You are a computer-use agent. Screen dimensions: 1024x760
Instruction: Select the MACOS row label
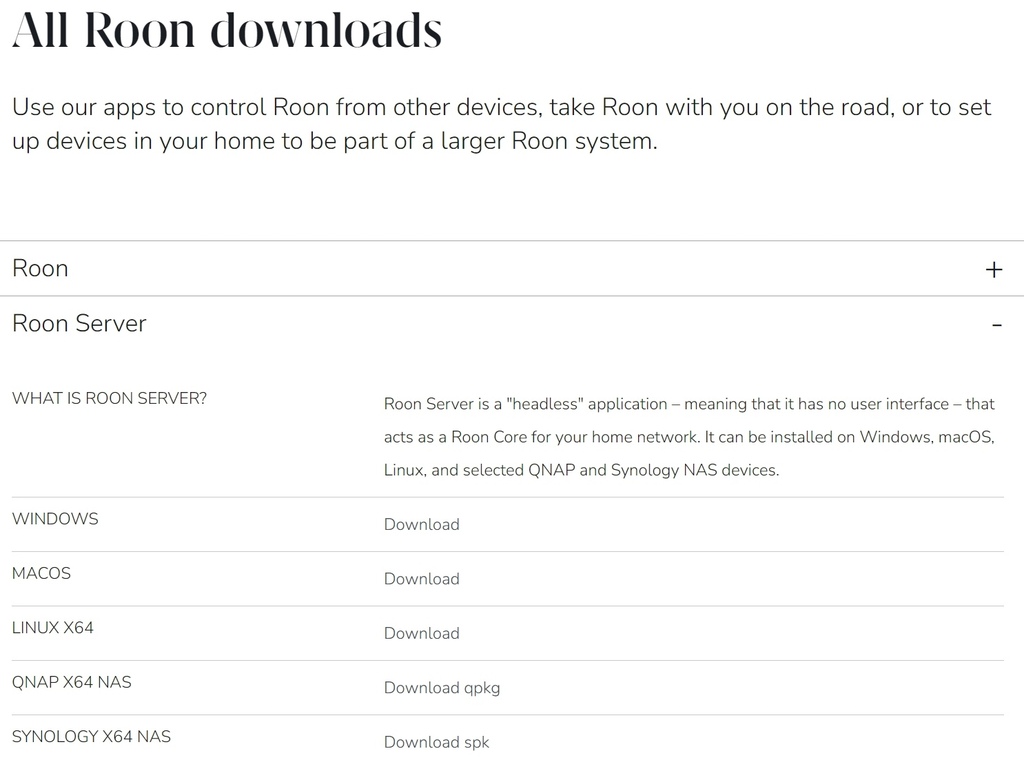[x=41, y=573]
